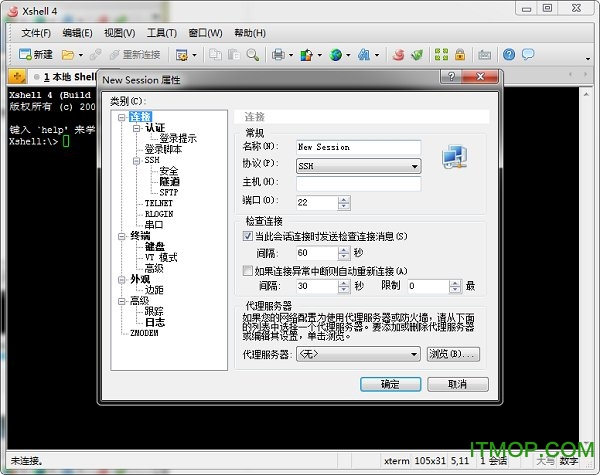Click in the host (主机) field
This screenshot has width=600, height=475.
(x=359, y=183)
